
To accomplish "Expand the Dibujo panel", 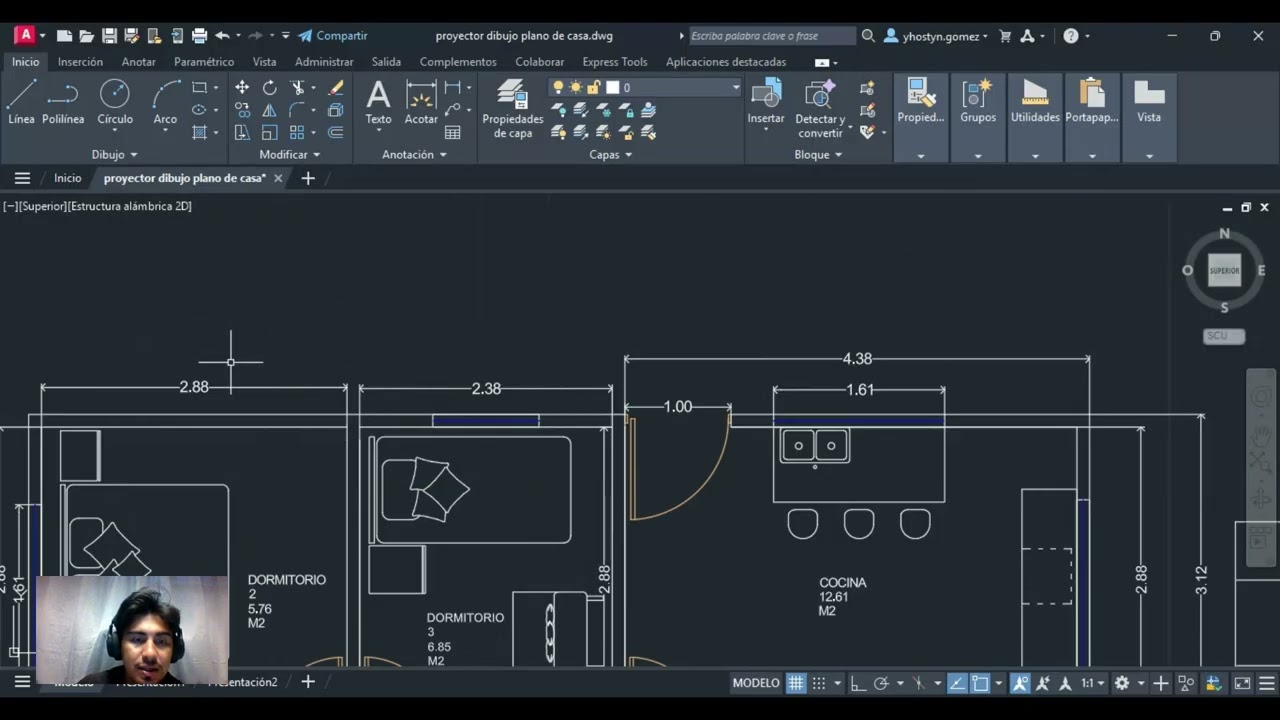I will 114,155.
